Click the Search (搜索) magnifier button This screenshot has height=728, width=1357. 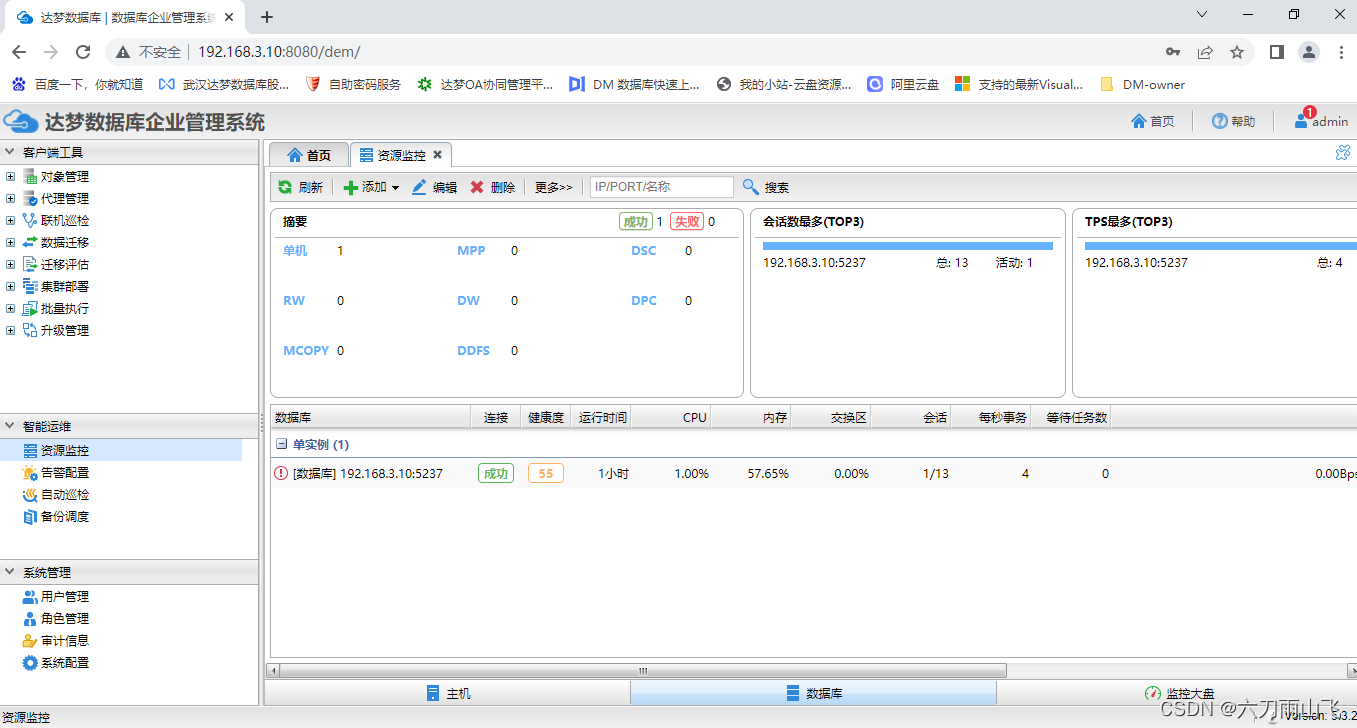[766, 187]
